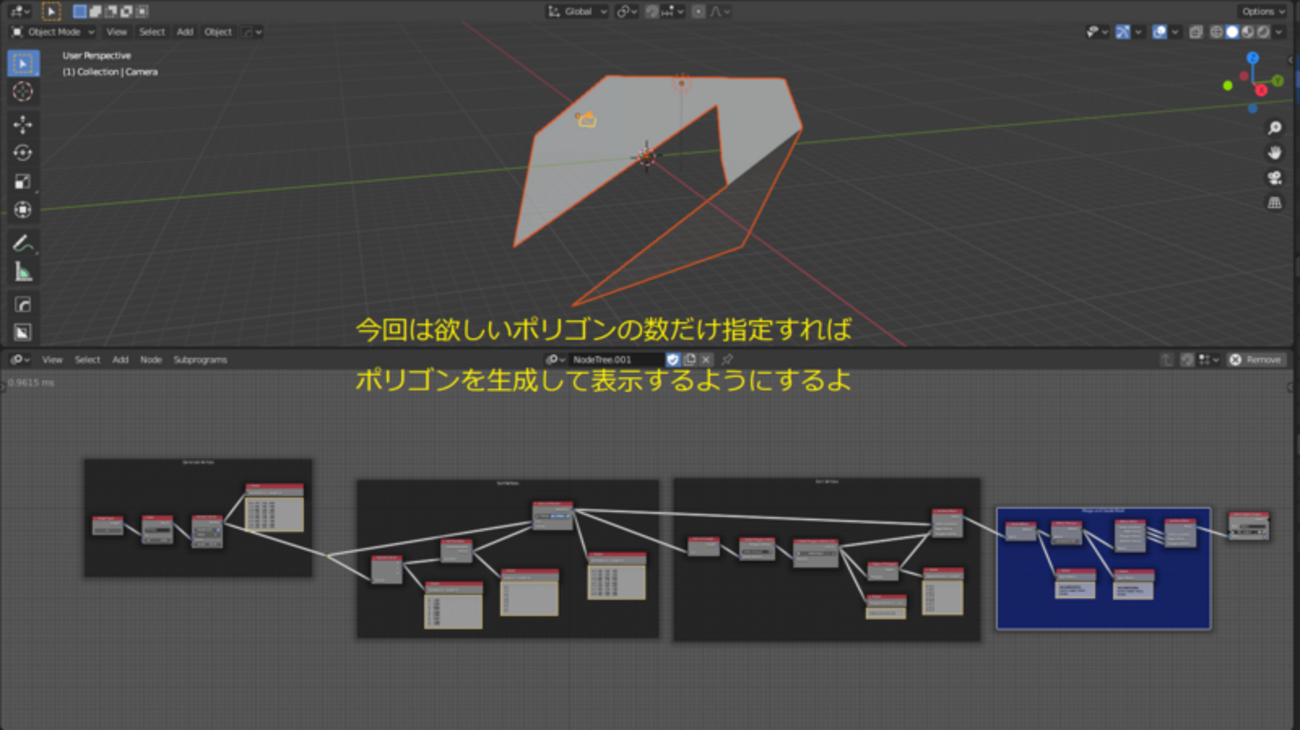Select the Scale tool

click(23, 181)
